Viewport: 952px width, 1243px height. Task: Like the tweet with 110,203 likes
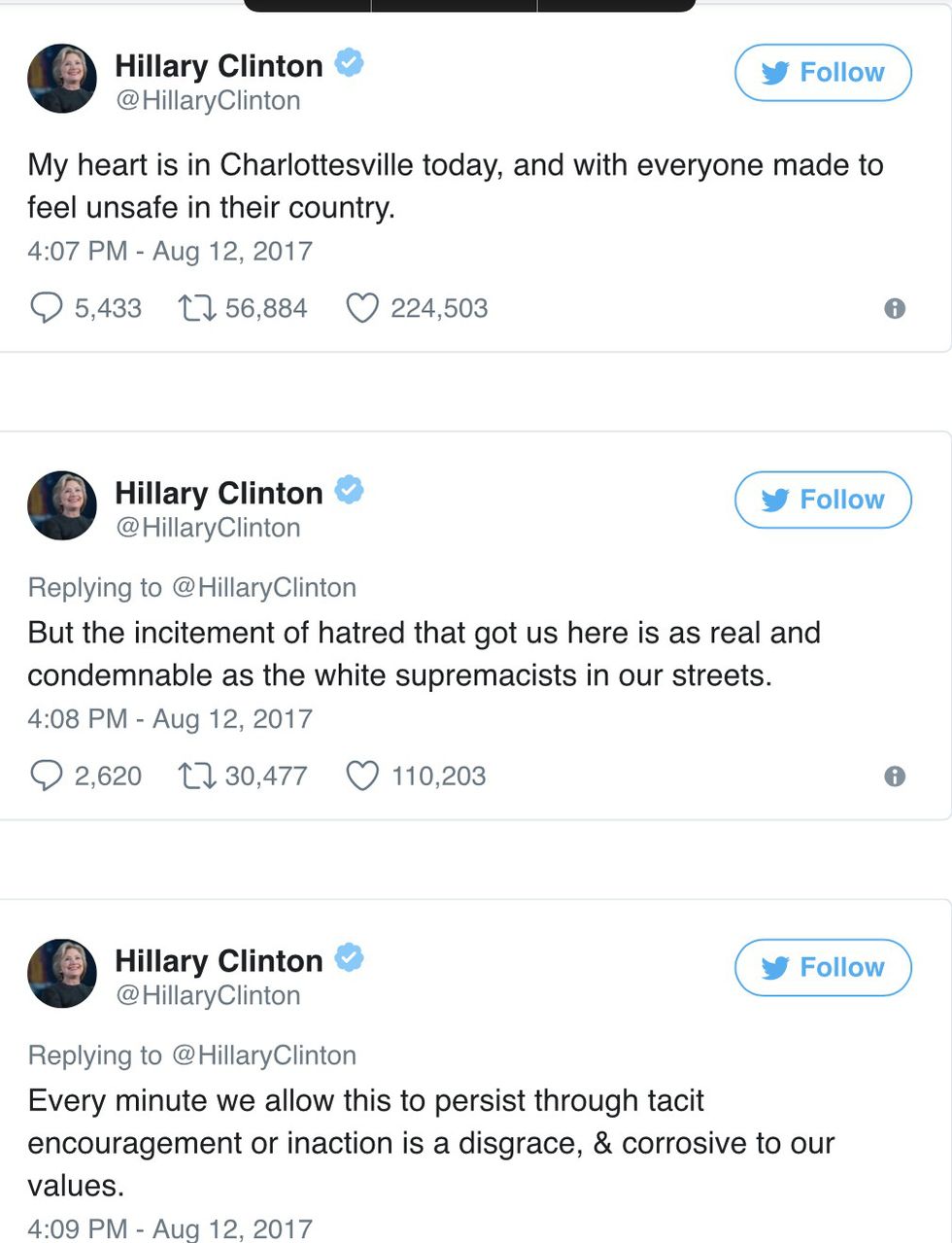tap(362, 776)
